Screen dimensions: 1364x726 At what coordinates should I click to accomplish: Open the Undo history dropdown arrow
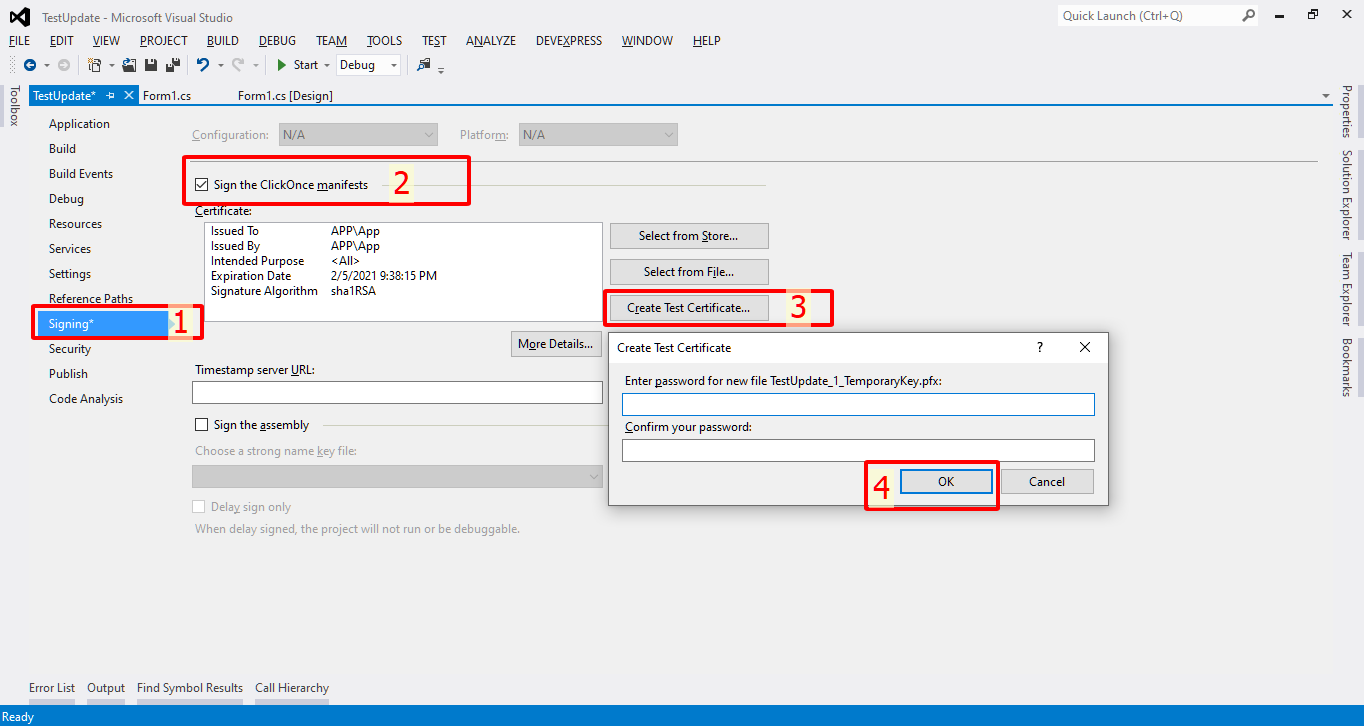click(x=220, y=65)
